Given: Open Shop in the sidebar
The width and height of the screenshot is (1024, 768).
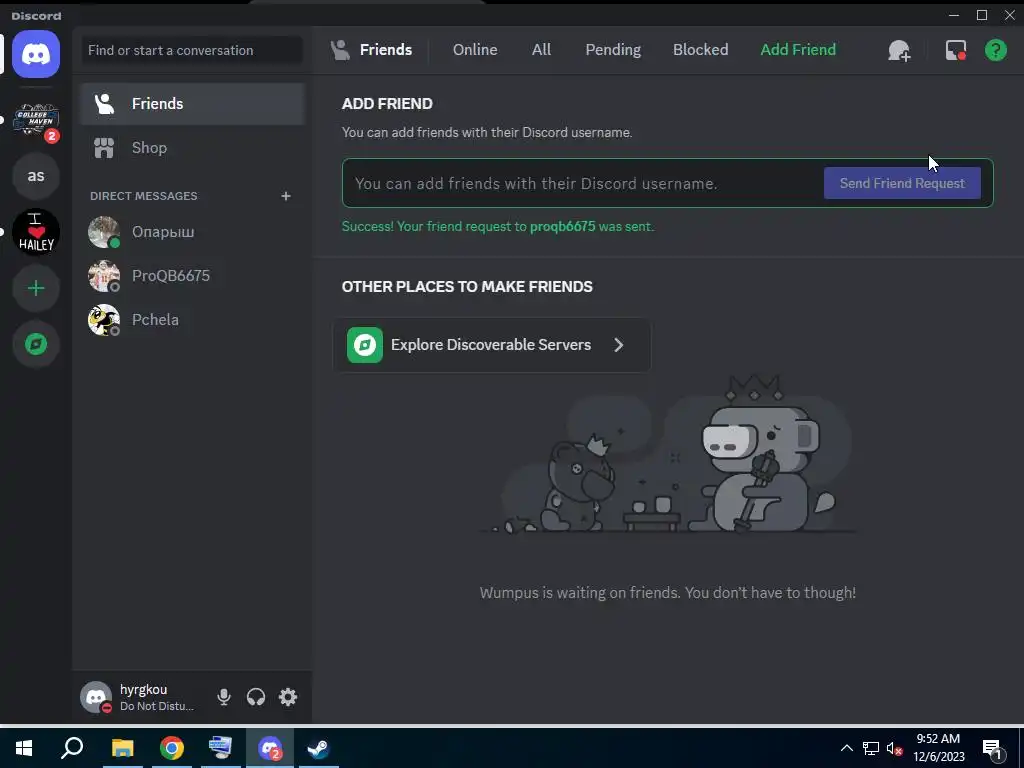Looking at the screenshot, I should click(x=192, y=148).
